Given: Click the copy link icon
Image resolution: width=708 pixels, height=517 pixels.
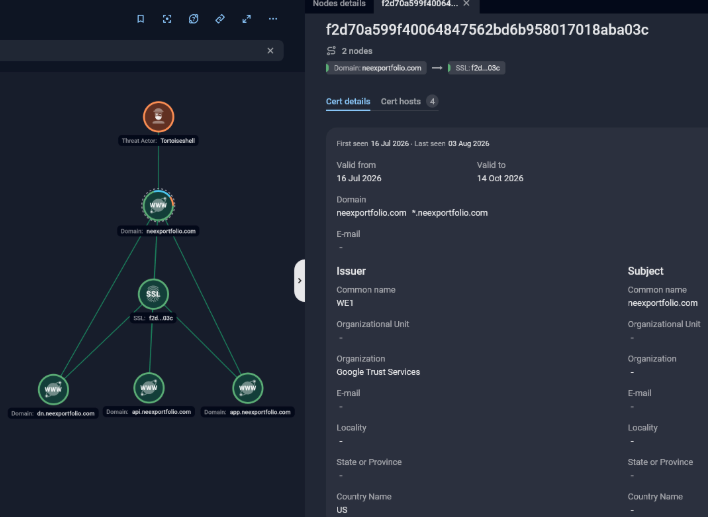Looking at the screenshot, I should pos(220,19).
